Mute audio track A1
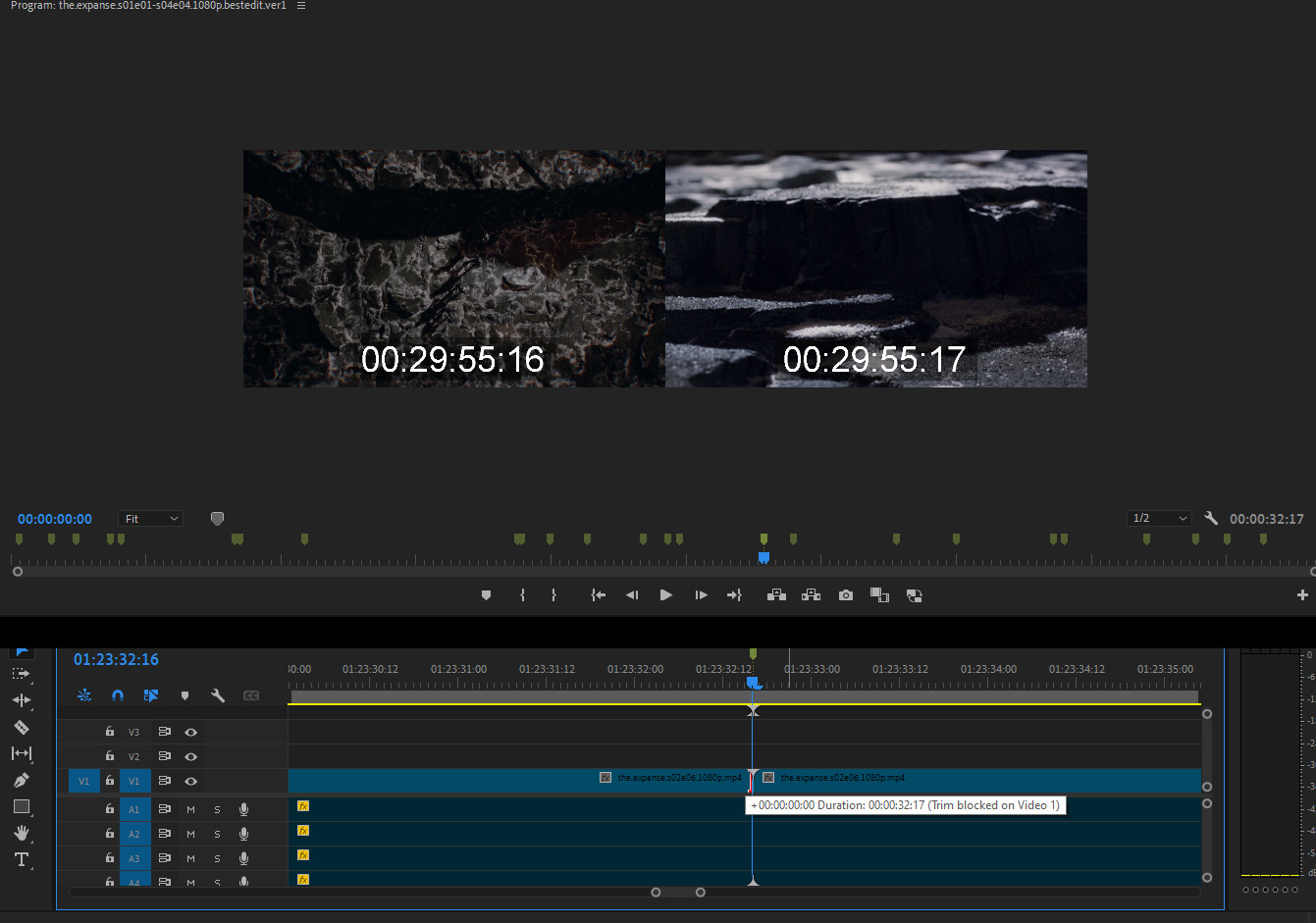Screen dimensions: 1316x923 coord(190,809)
